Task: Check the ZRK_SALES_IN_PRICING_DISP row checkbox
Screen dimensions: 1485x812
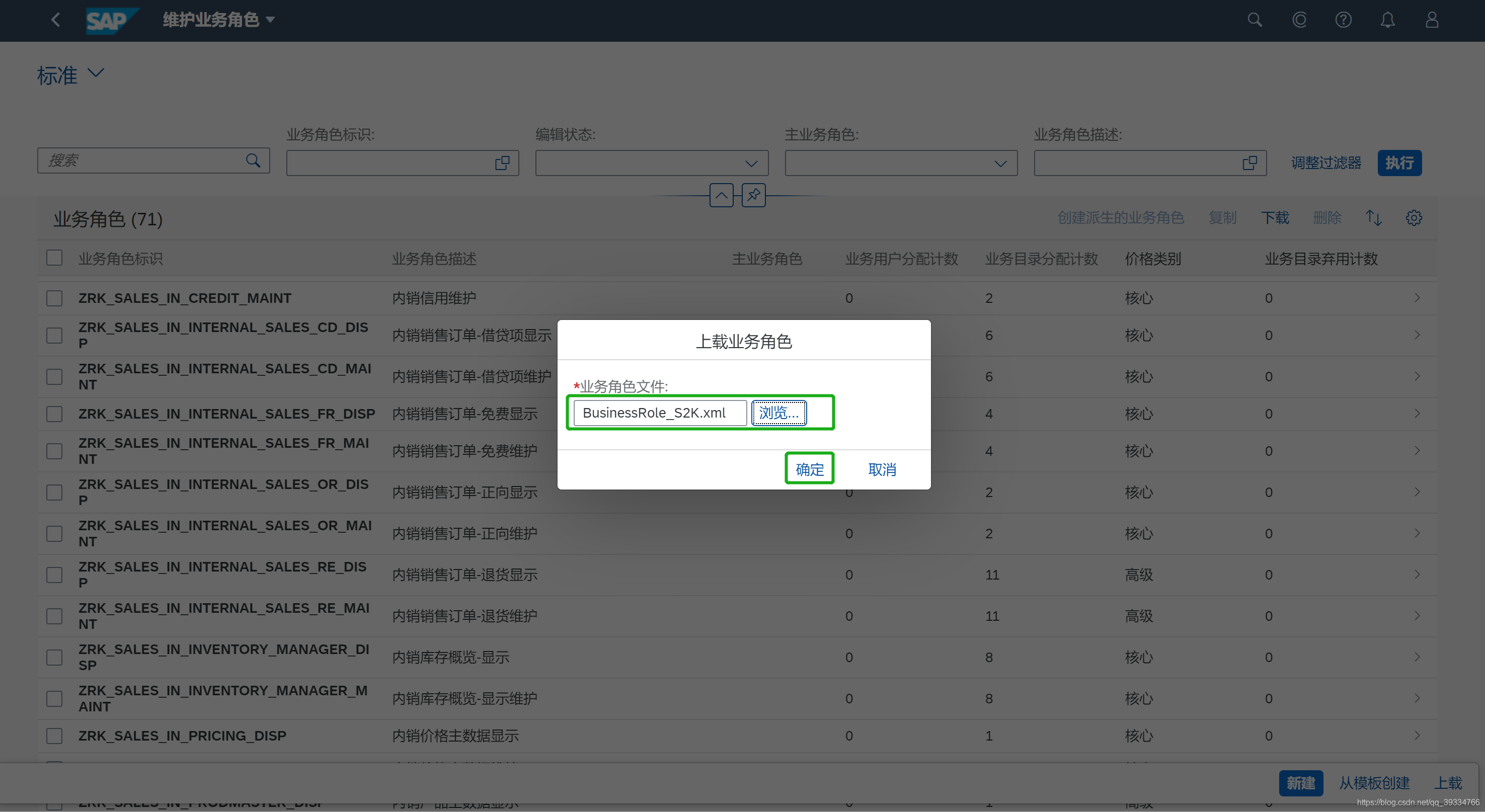Action: click(54, 736)
